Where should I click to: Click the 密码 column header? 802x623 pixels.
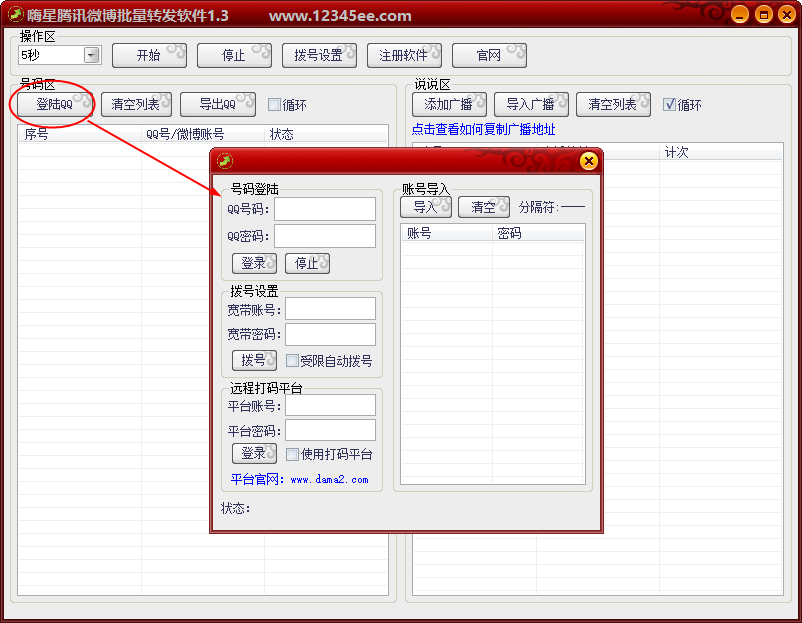click(x=538, y=233)
